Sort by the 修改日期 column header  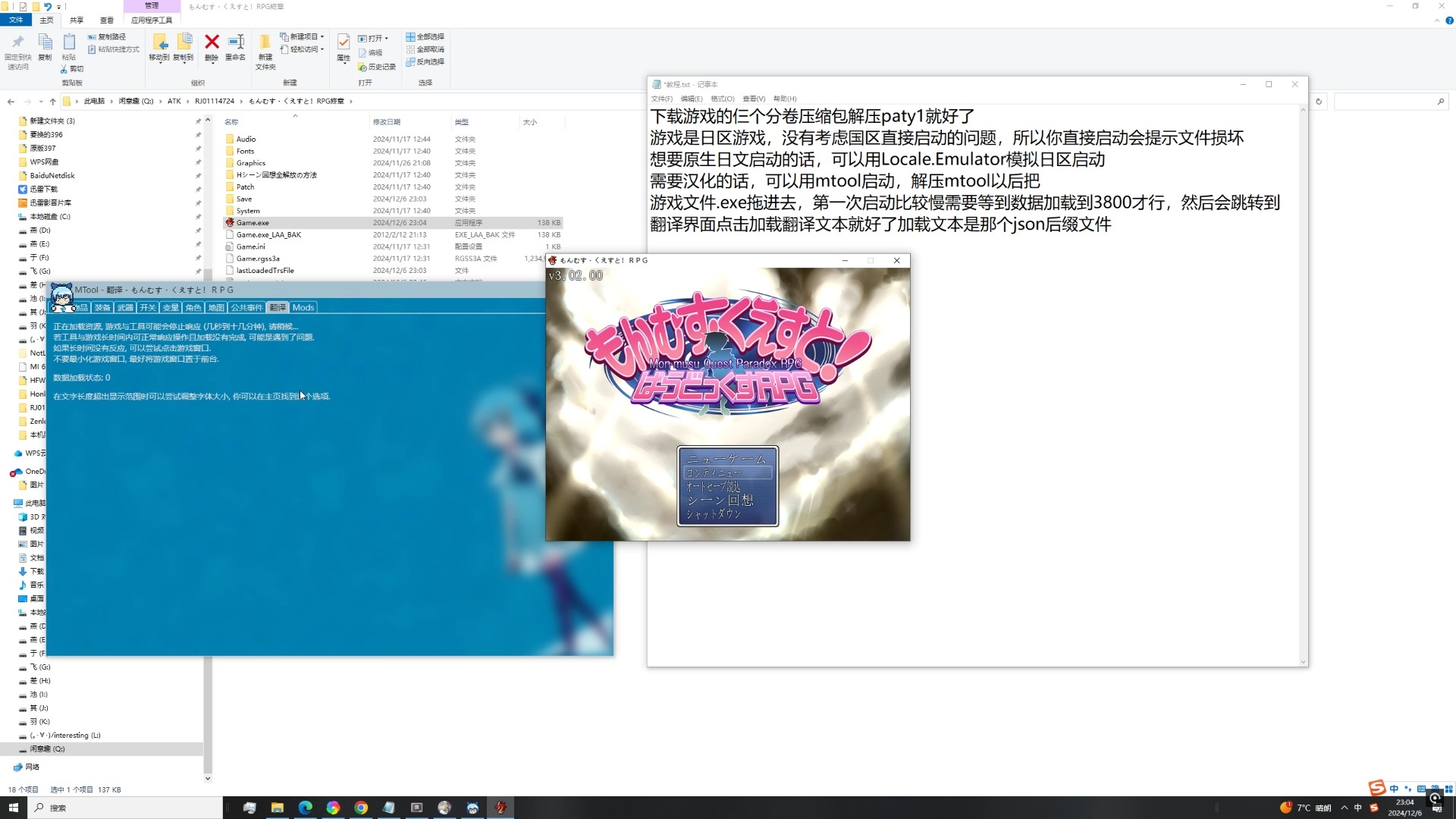(x=386, y=122)
